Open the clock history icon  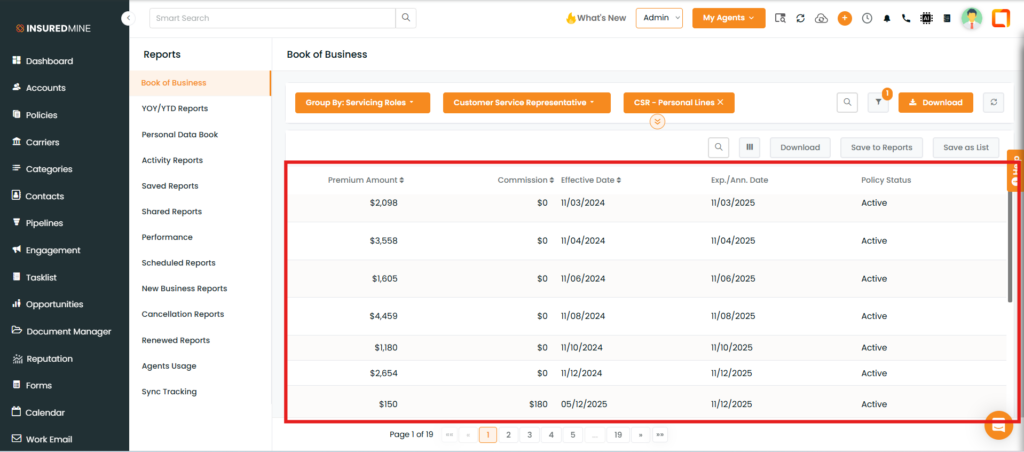click(866, 18)
